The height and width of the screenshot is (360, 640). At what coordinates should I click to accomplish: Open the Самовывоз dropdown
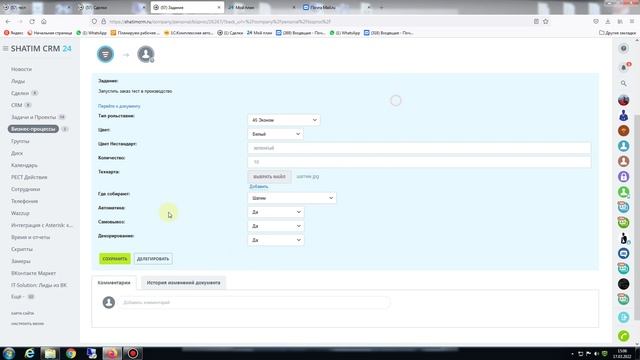pos(276,226)
